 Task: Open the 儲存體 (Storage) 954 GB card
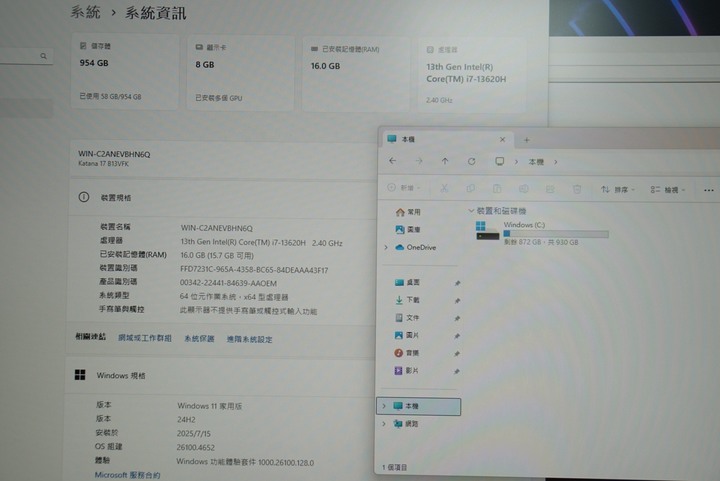coord(124,72)
